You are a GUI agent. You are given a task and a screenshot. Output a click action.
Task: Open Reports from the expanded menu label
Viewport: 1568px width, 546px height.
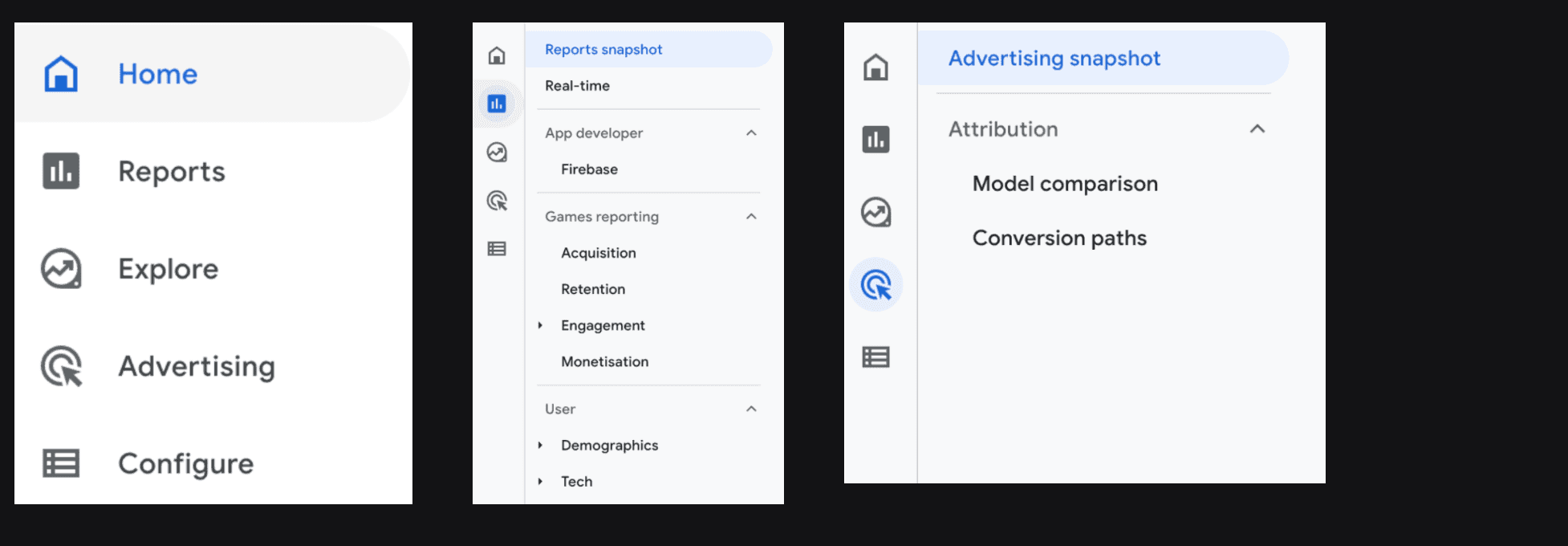(x=172, y=172)
